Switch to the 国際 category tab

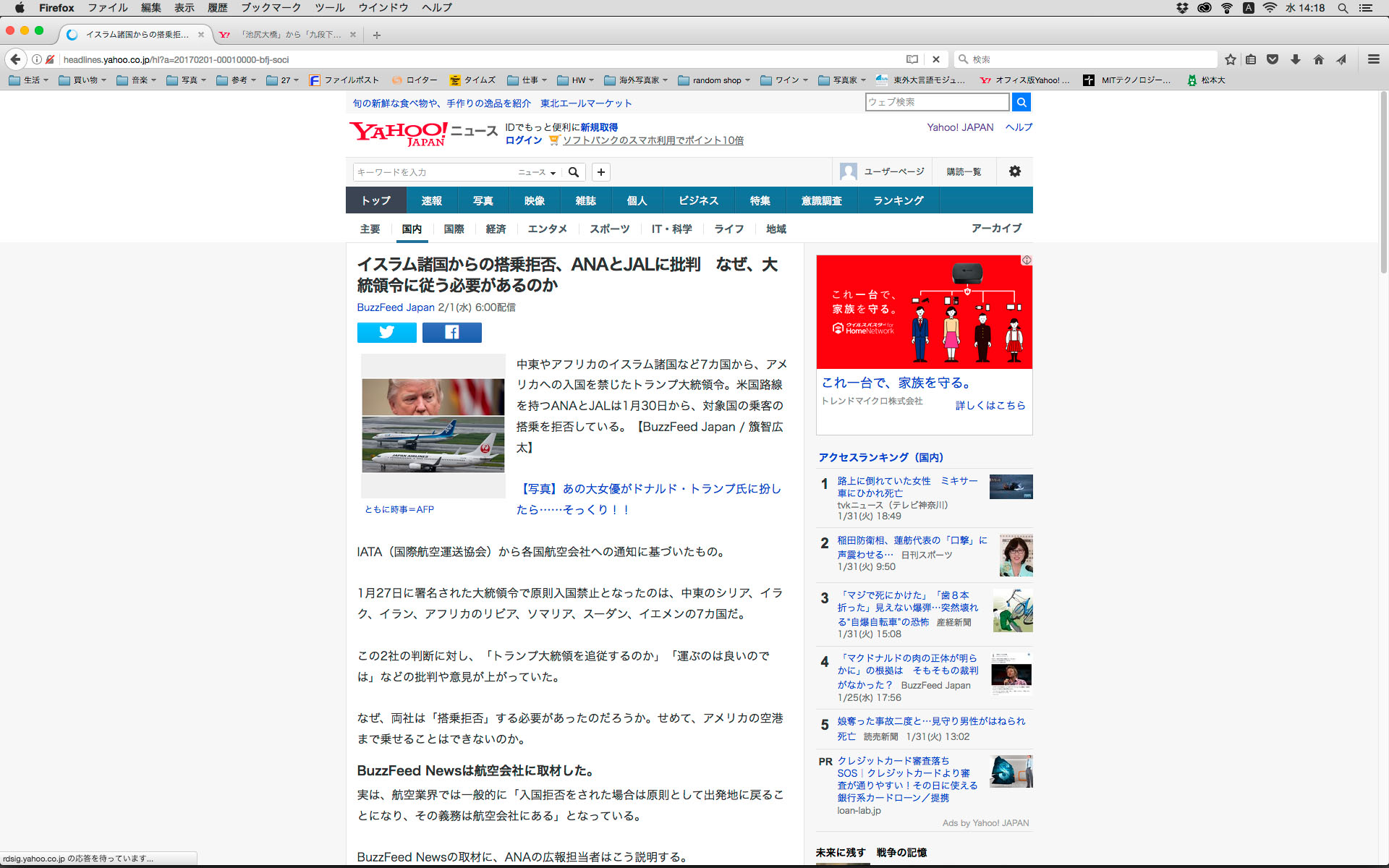454,229
